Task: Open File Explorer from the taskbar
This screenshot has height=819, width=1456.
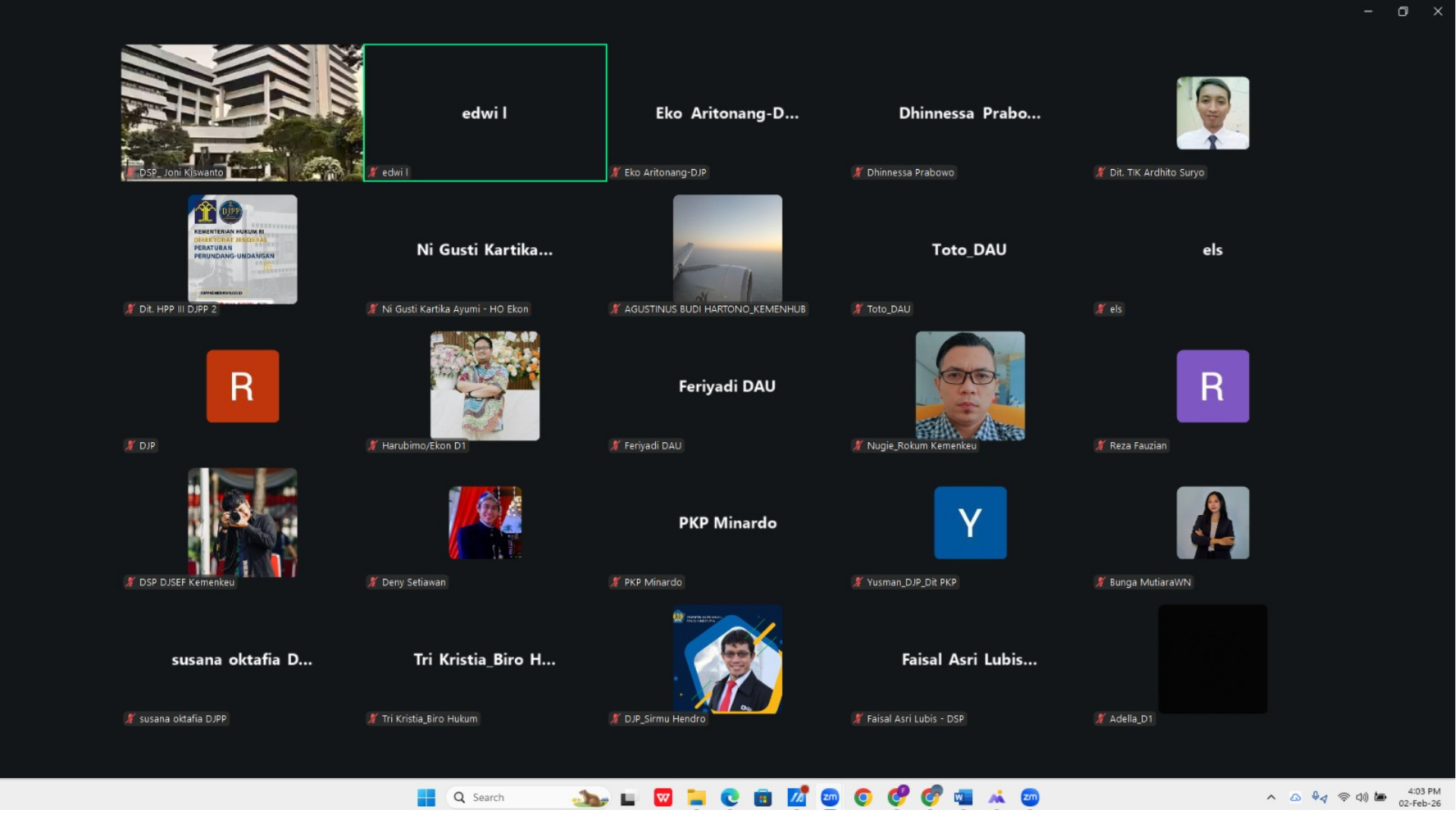Action: [696, 797]
